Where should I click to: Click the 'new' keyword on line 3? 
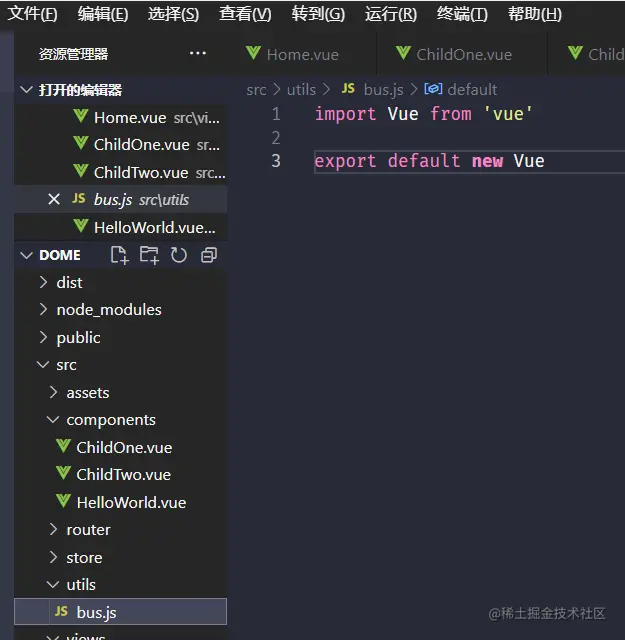coord(487,161)
